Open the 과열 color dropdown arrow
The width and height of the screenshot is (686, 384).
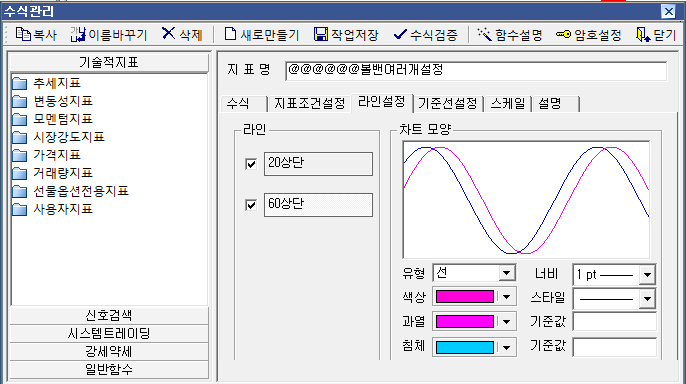506,322
